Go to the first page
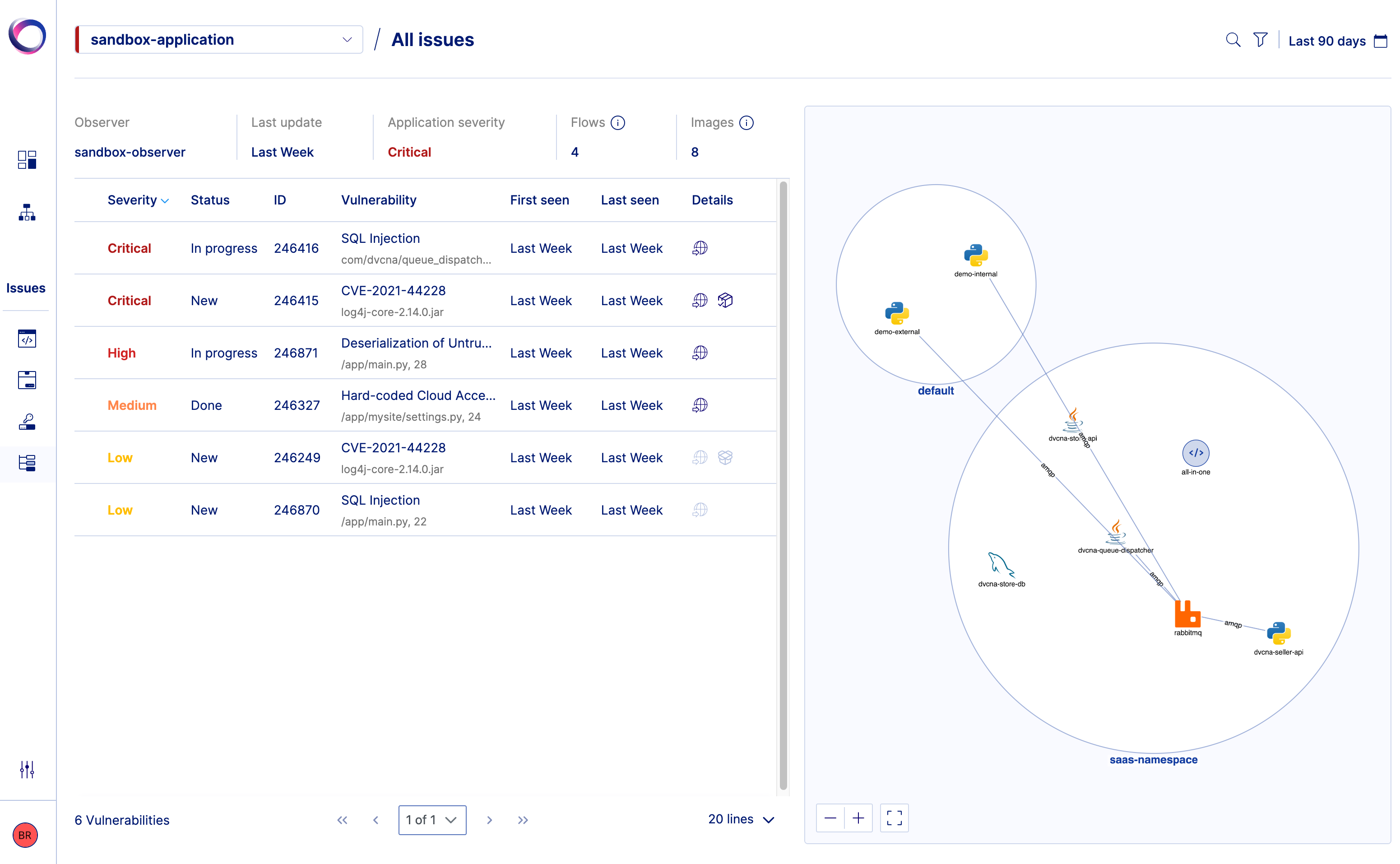The image size is (1400, 864). 342,820
